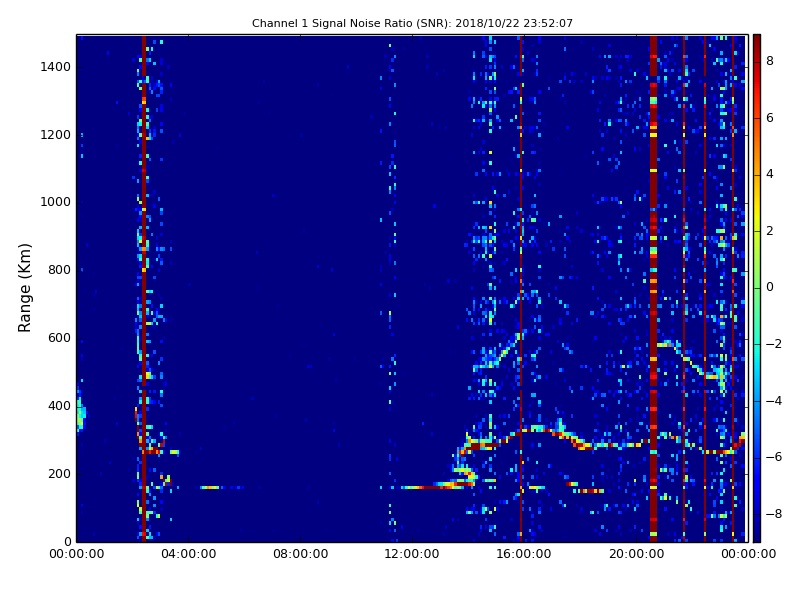Click the y-axis tick label '1400'
800x600 pixels.
56,67
